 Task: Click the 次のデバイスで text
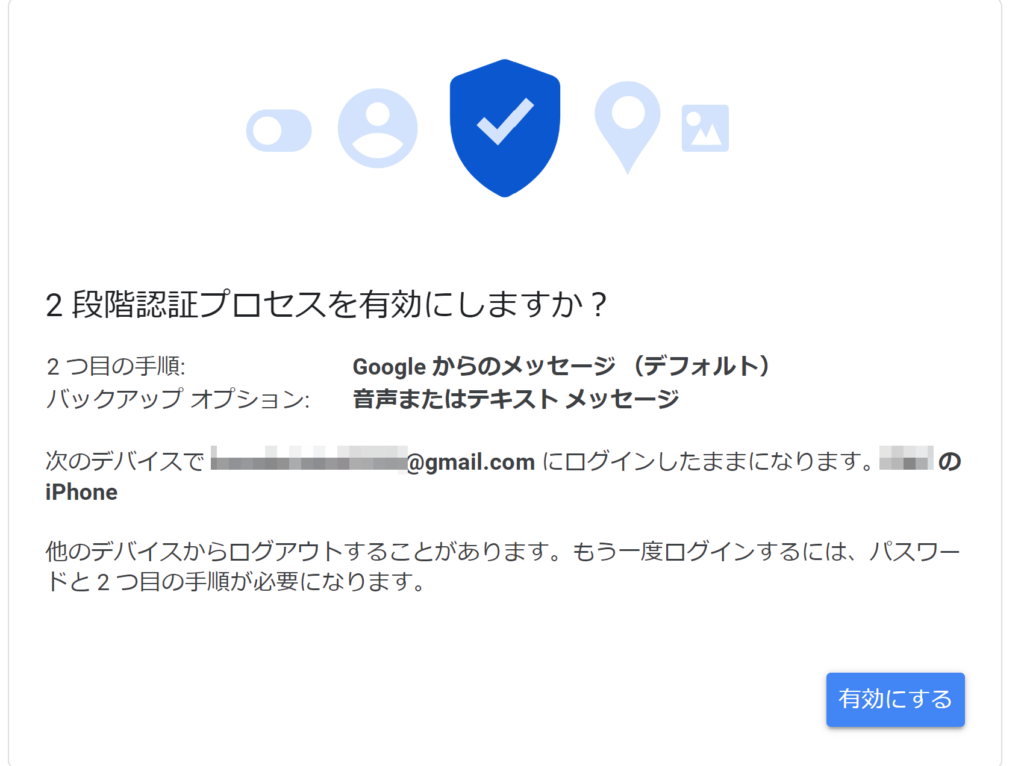point(125,462)
